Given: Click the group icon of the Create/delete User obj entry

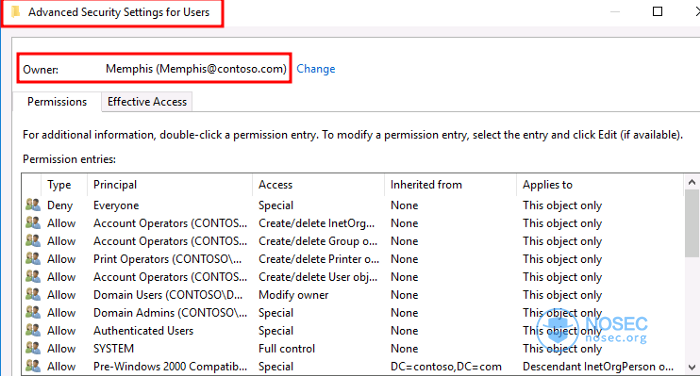Looking at the screenshot, I should pos(33,276).
